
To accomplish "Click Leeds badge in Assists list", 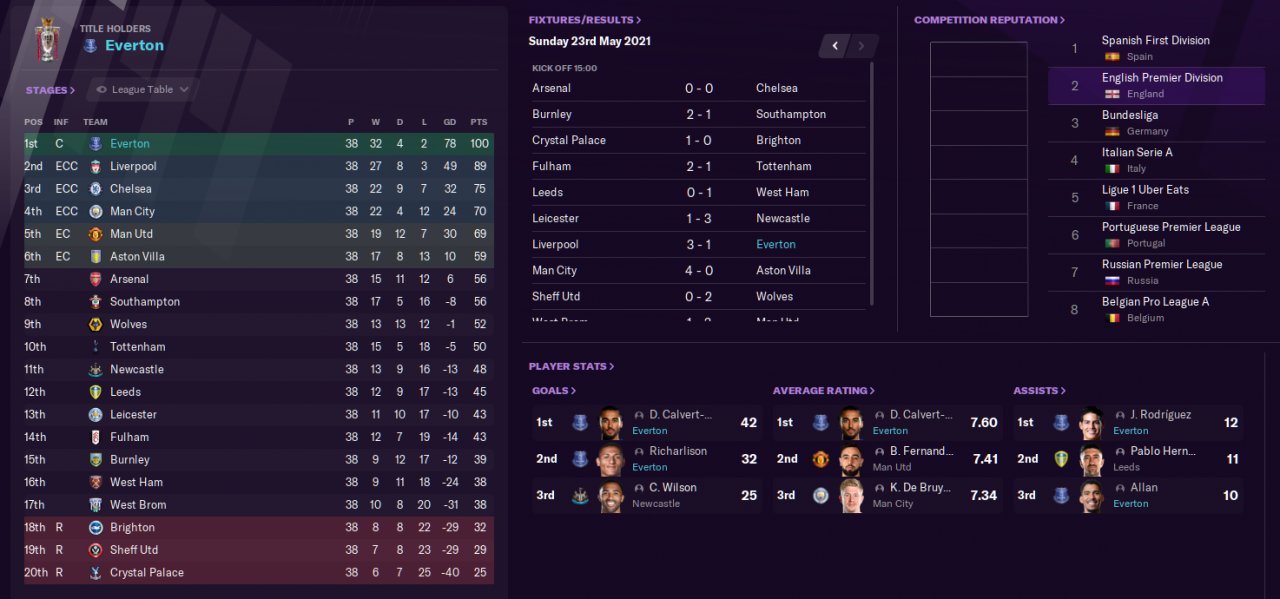I will pos(1061,459).
